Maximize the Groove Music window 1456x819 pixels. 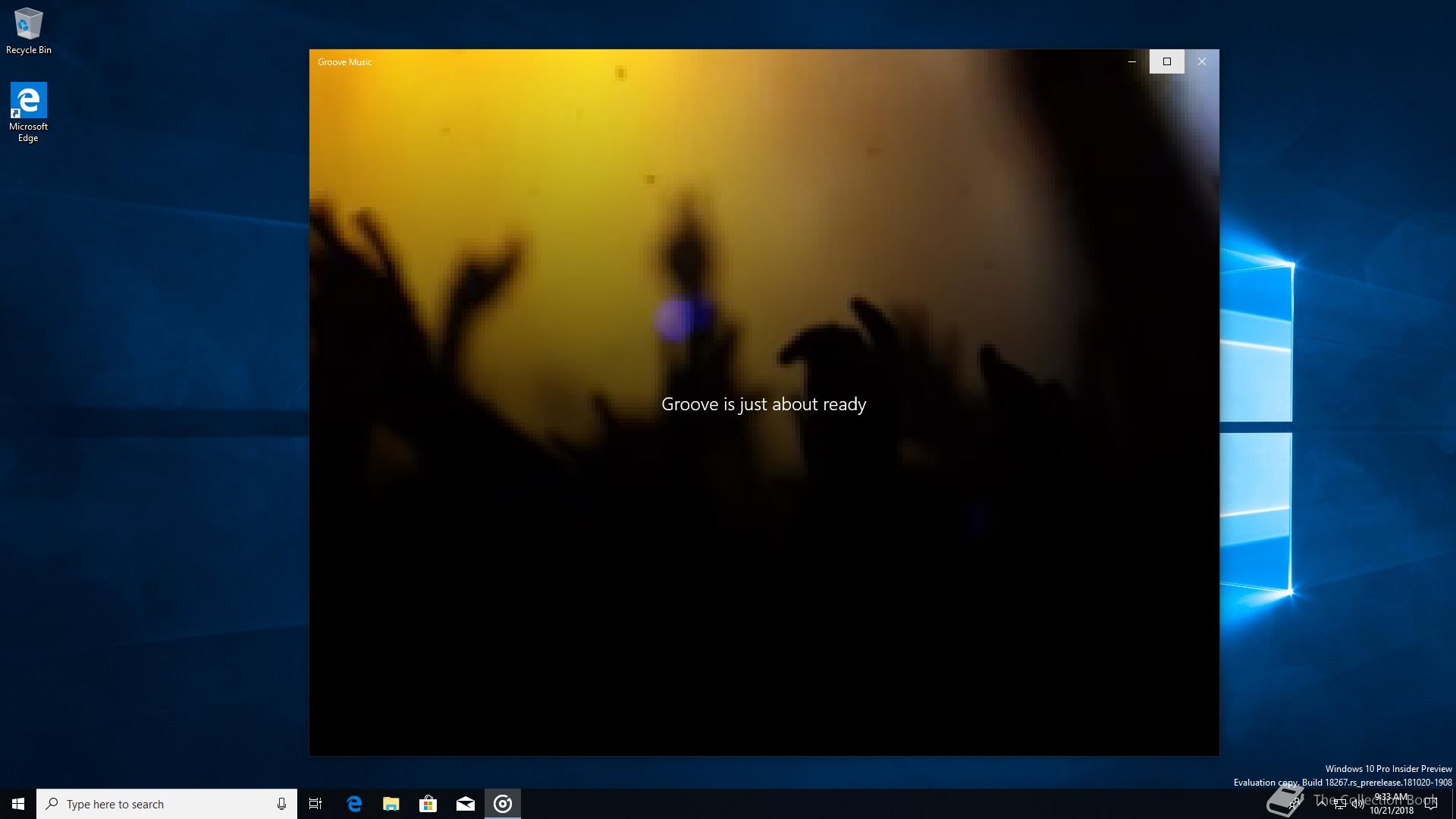pyautogui.click(x=1167, y=61)
